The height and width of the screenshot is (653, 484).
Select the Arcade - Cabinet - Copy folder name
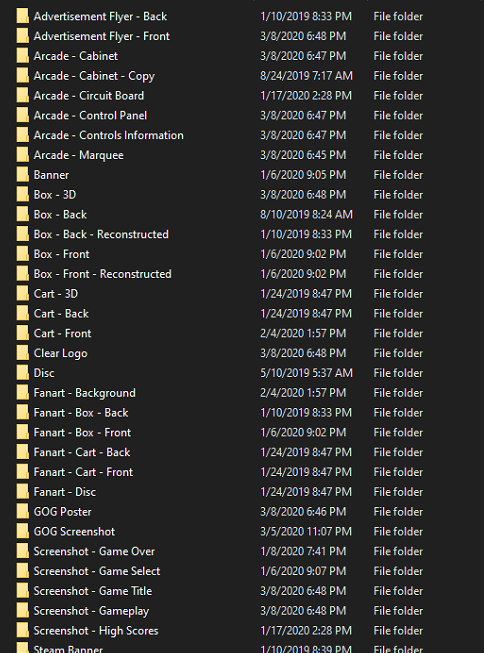(x=94, y=76)
